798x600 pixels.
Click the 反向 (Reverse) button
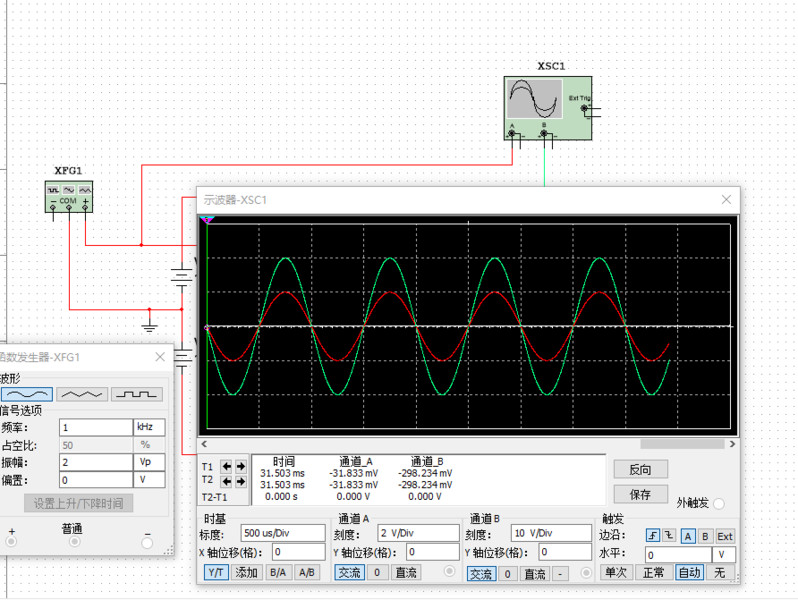(640, 470)
